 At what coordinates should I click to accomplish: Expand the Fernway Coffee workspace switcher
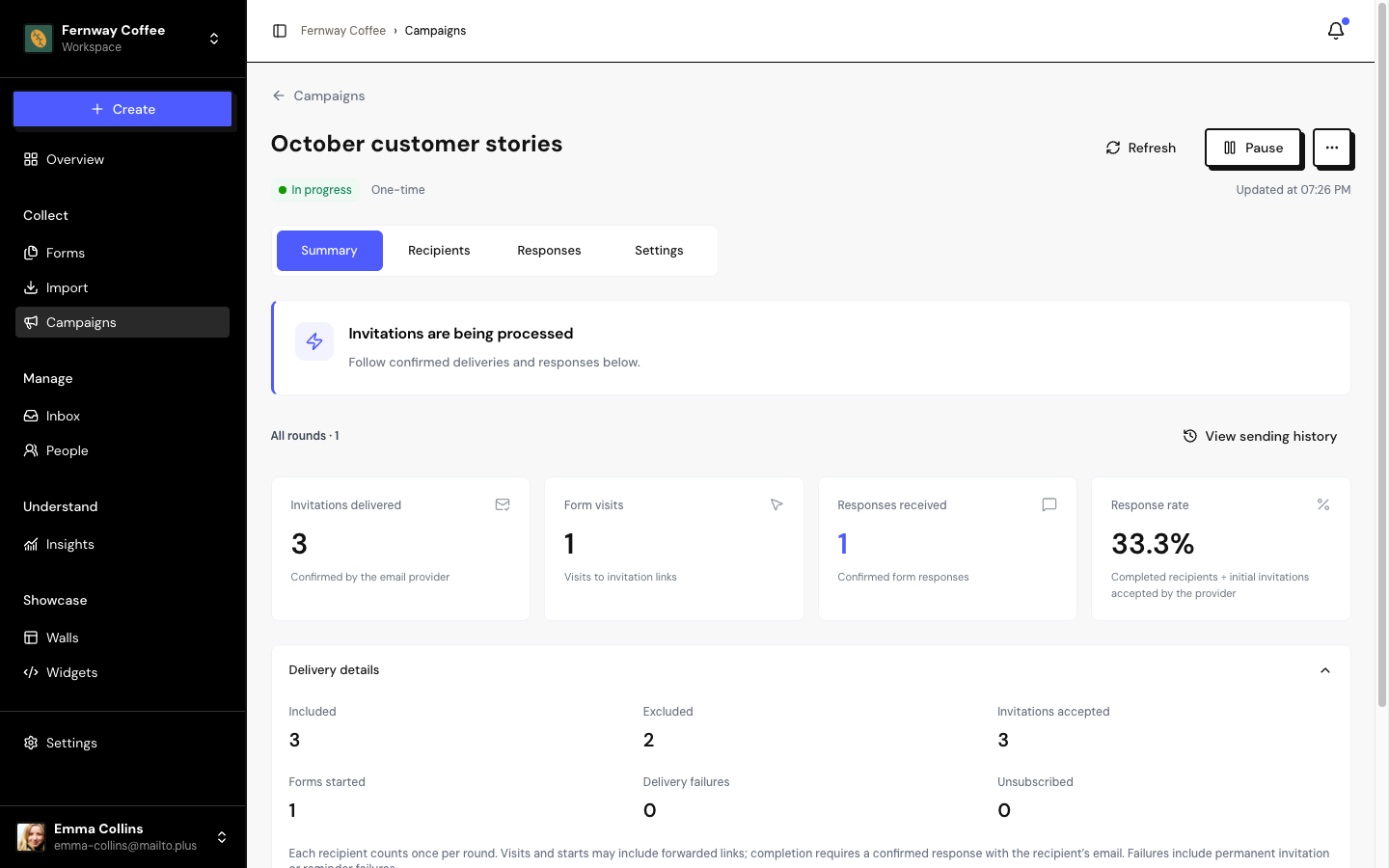[123, 39]
